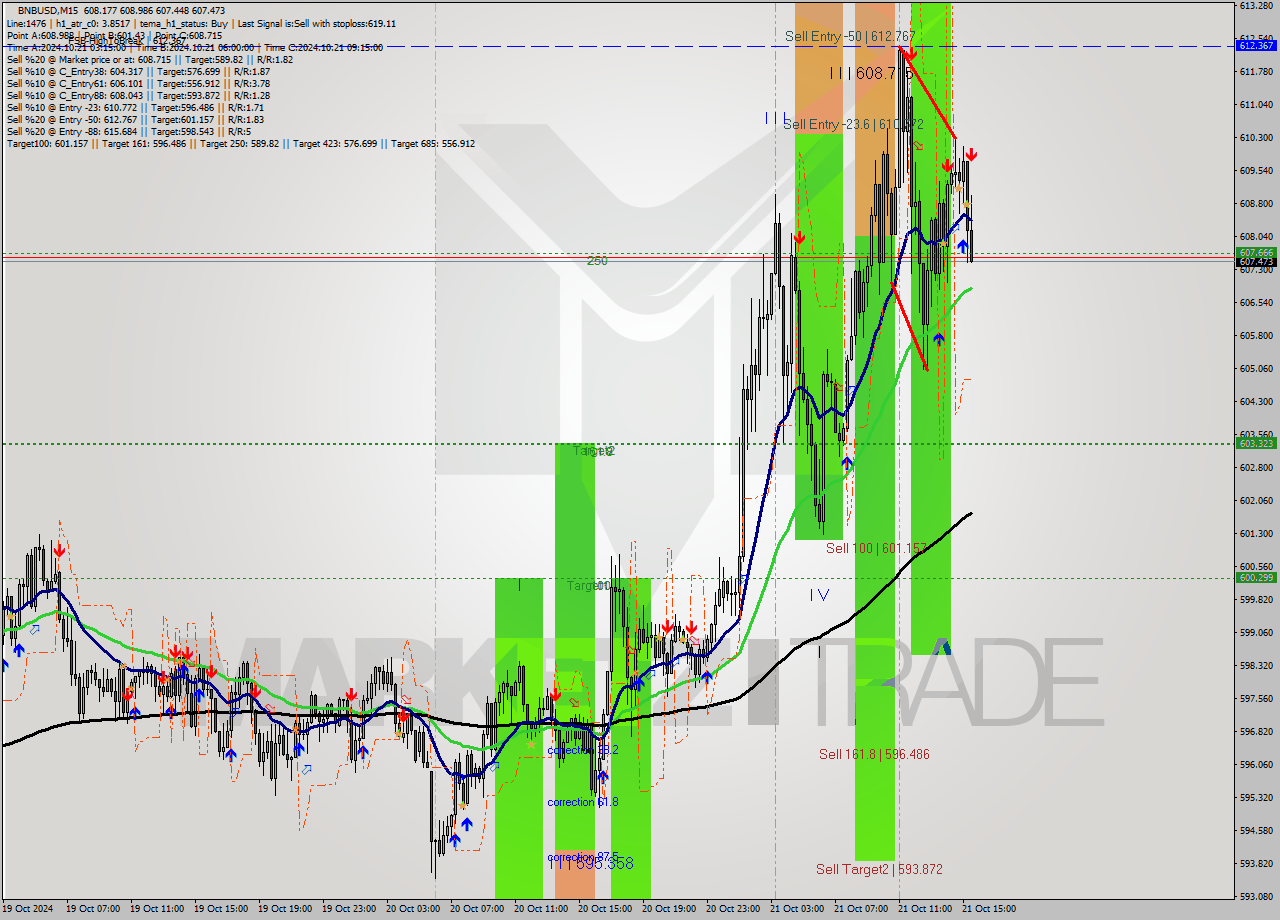
Task: Click the green 600.299 price tag
Action: (1256, 577)
